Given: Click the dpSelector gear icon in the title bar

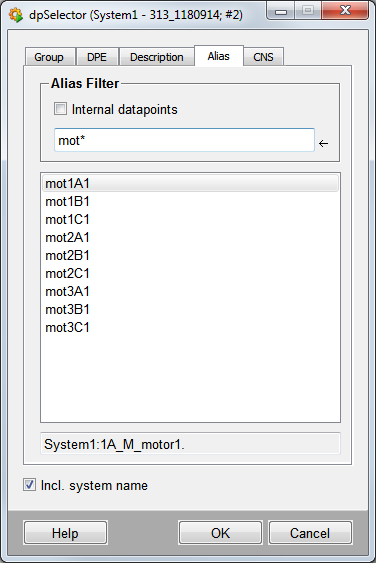Looking at the screenshot, I should 15,15.
